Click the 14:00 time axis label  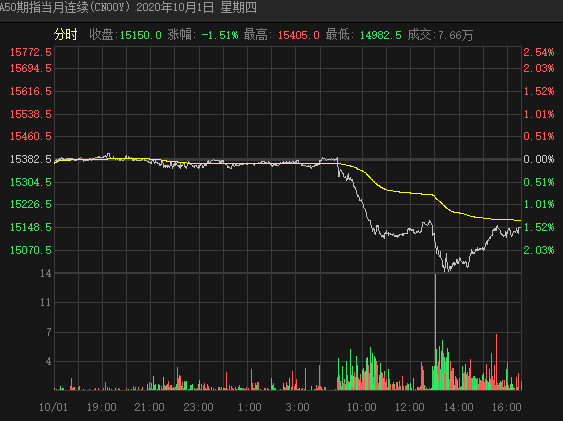tap(459, 407)
